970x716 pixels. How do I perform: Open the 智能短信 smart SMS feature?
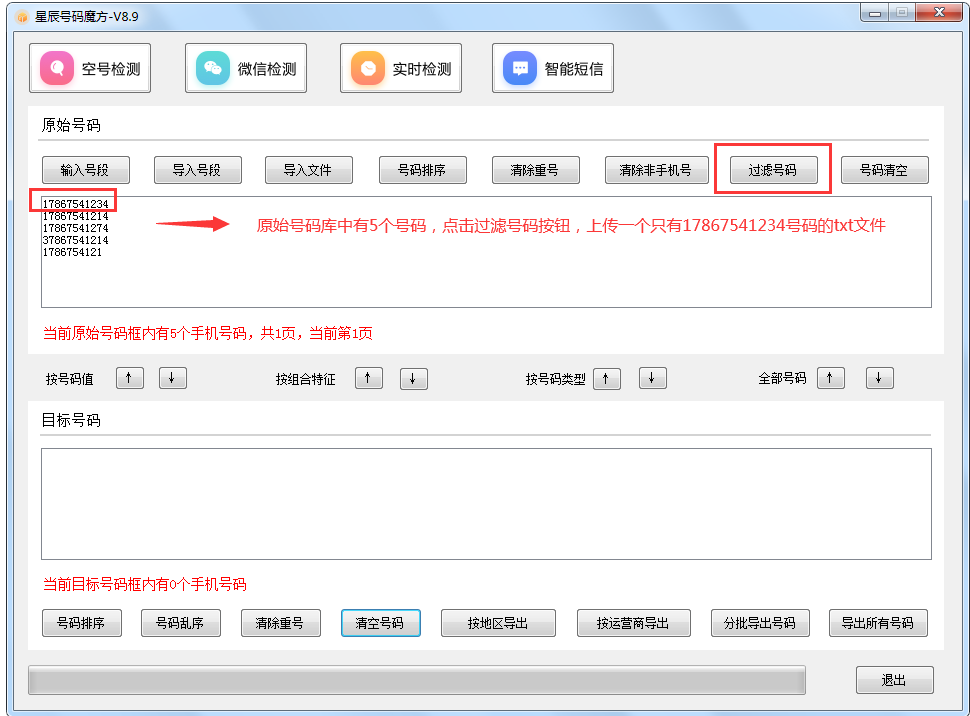click(552, 67)
